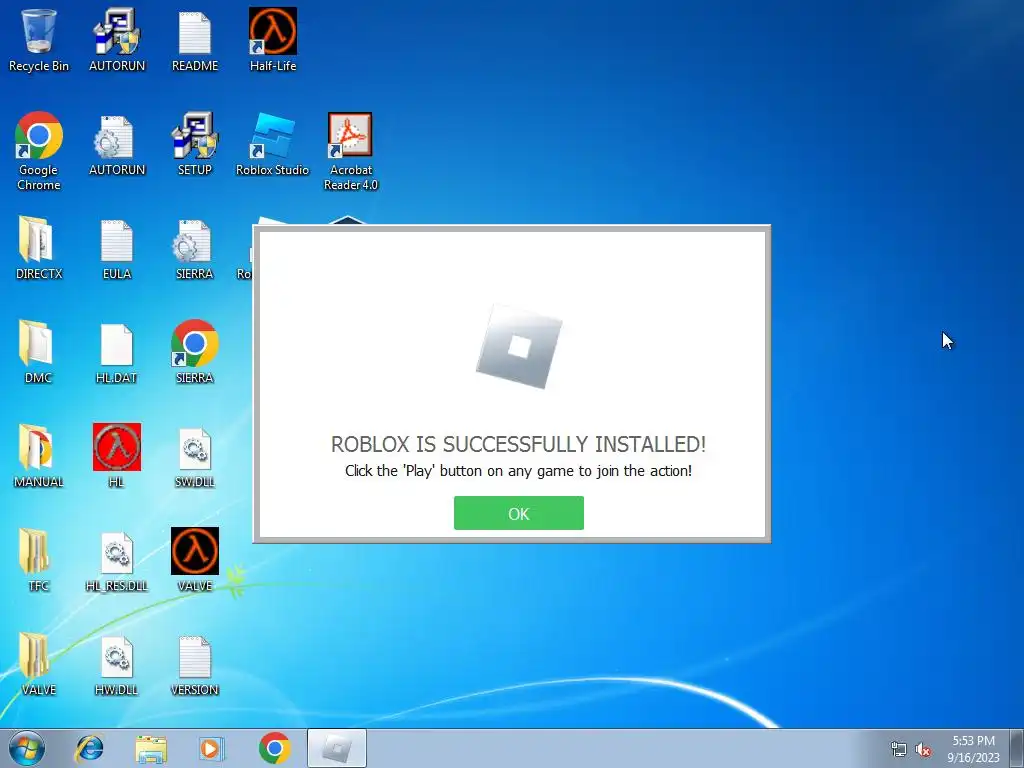Launch Internet Explorer from the taskbar
The image size is (1024, 768).
point(89,748)
